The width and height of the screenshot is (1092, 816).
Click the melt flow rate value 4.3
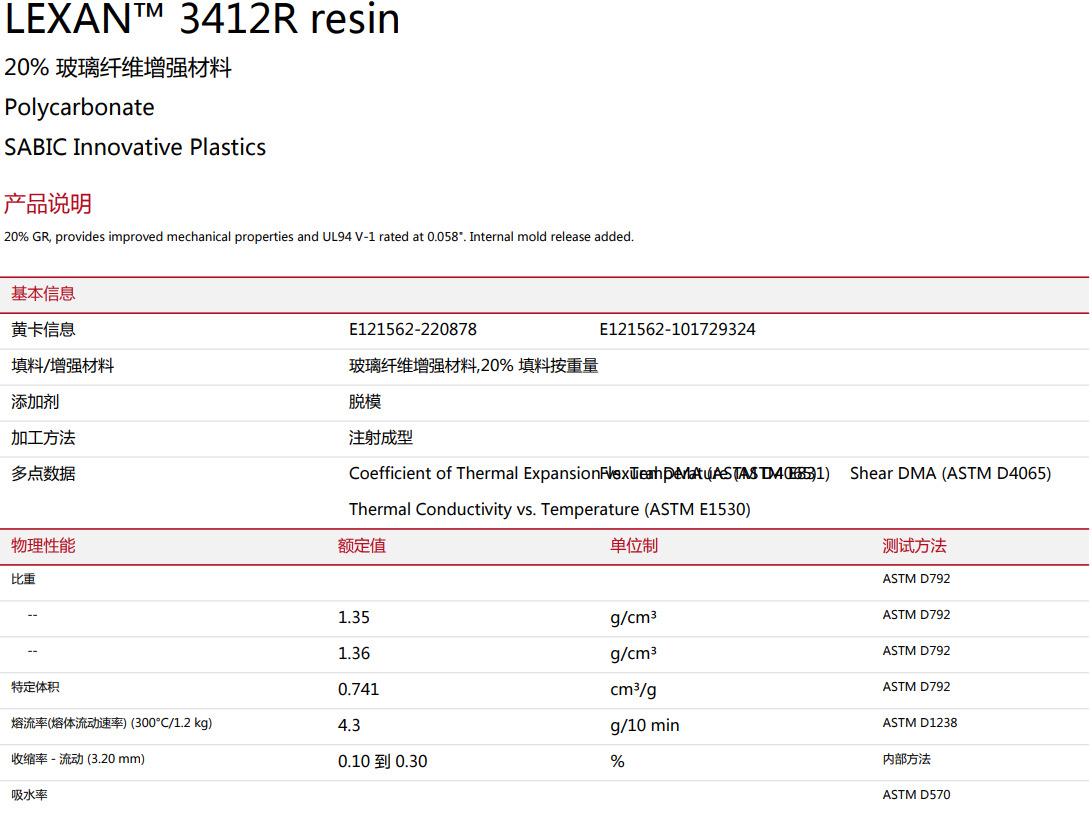(349, 726)
